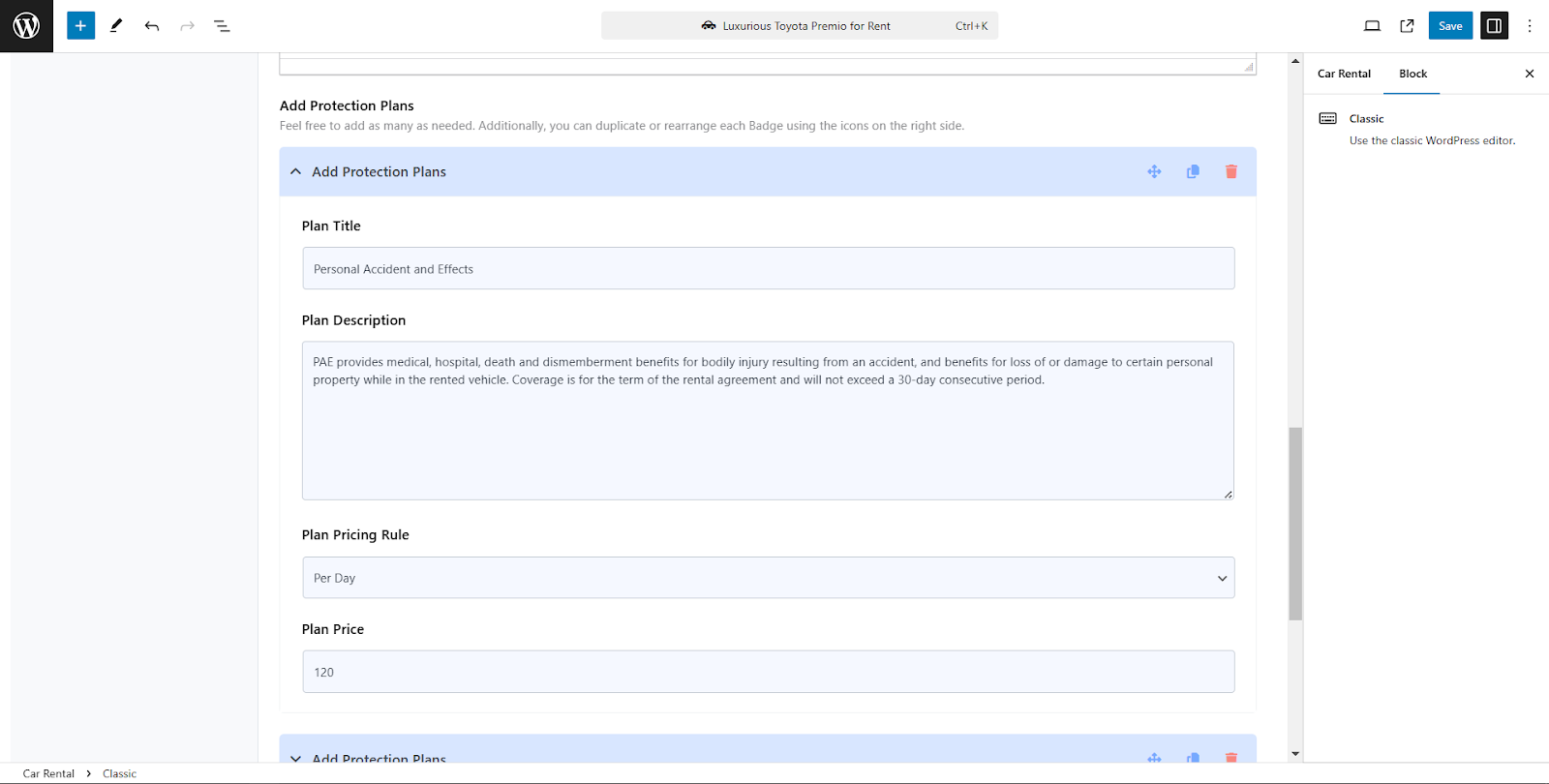Switch to the Block tab
Viewport: 1549px width, 784px height.
pos(1412,74)
